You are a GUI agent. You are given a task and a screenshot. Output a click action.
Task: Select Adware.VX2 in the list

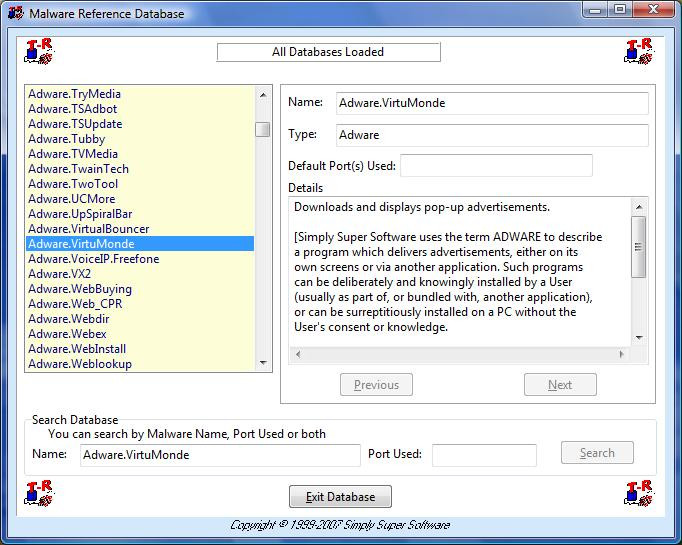pos(140,274)
